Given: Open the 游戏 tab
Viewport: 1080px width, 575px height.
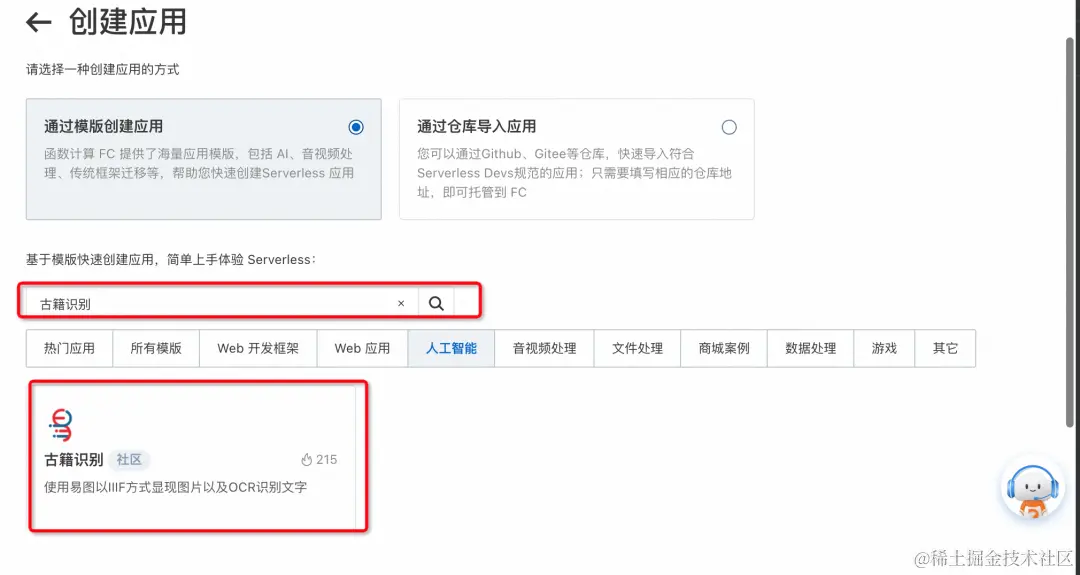Looking at the screenshot, I should click(x=884, y=348).
